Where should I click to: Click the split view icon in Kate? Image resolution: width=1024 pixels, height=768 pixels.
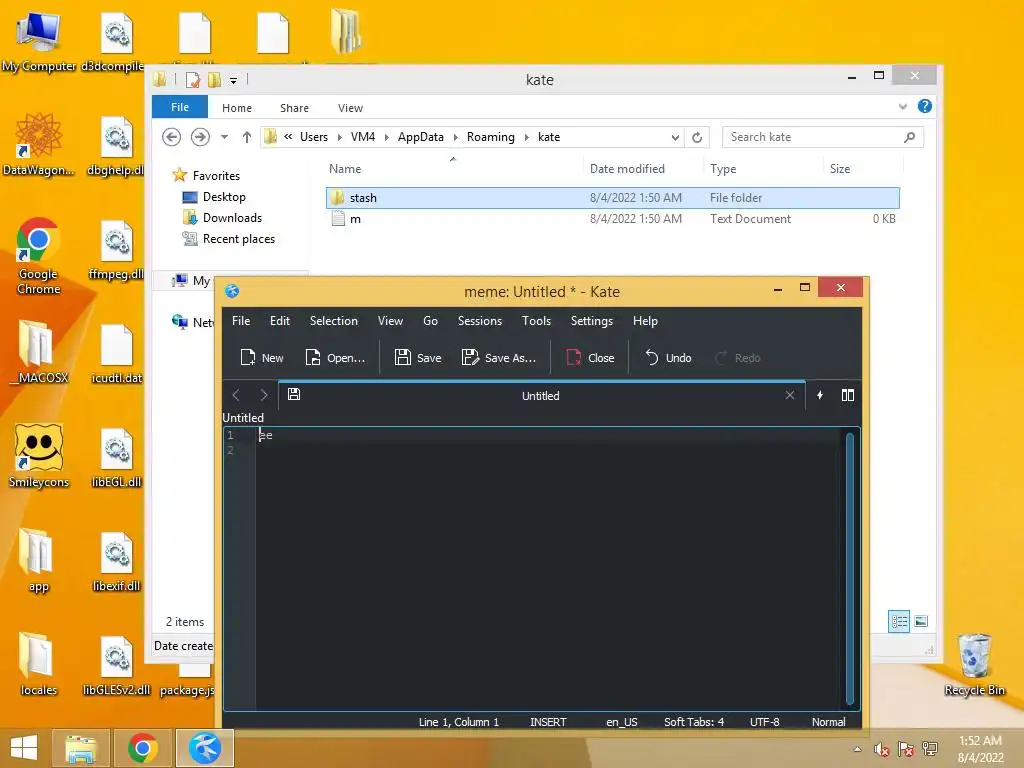pos(848,395)
